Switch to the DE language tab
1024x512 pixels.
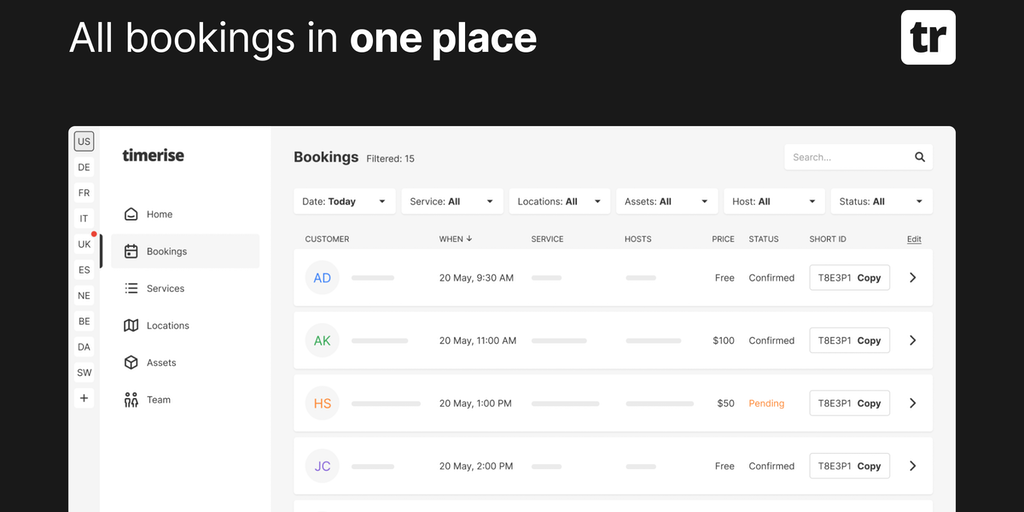click(84, 167)
